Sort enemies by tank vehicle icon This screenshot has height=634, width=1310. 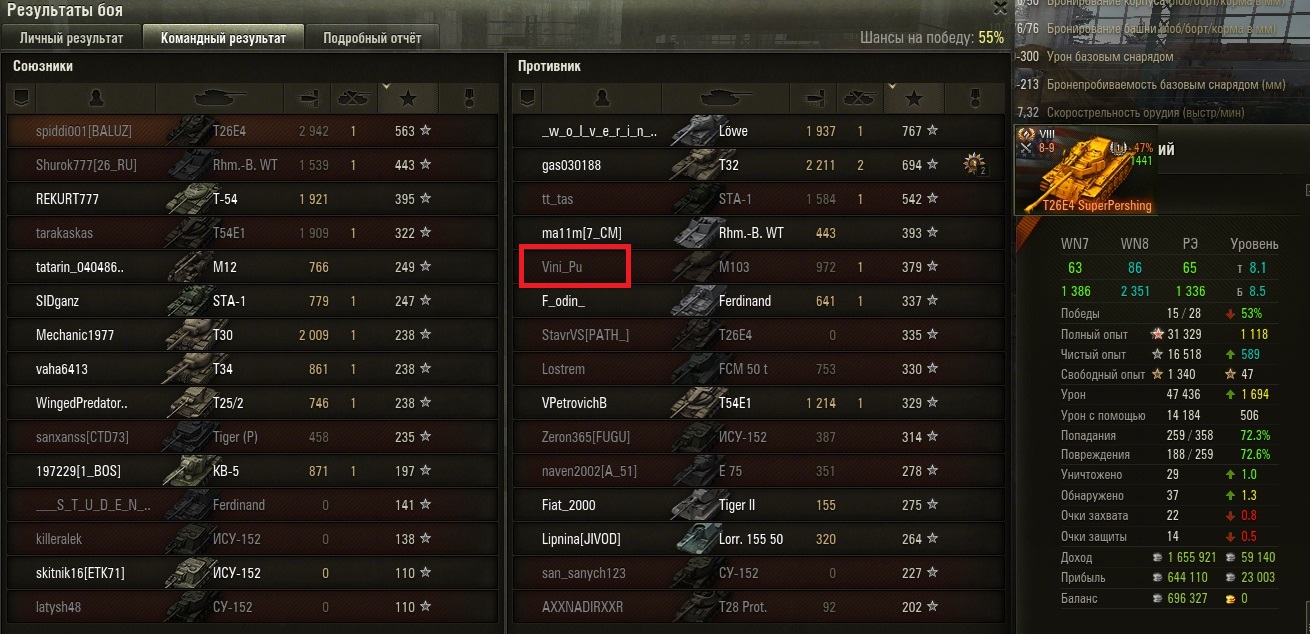(726, 98)
